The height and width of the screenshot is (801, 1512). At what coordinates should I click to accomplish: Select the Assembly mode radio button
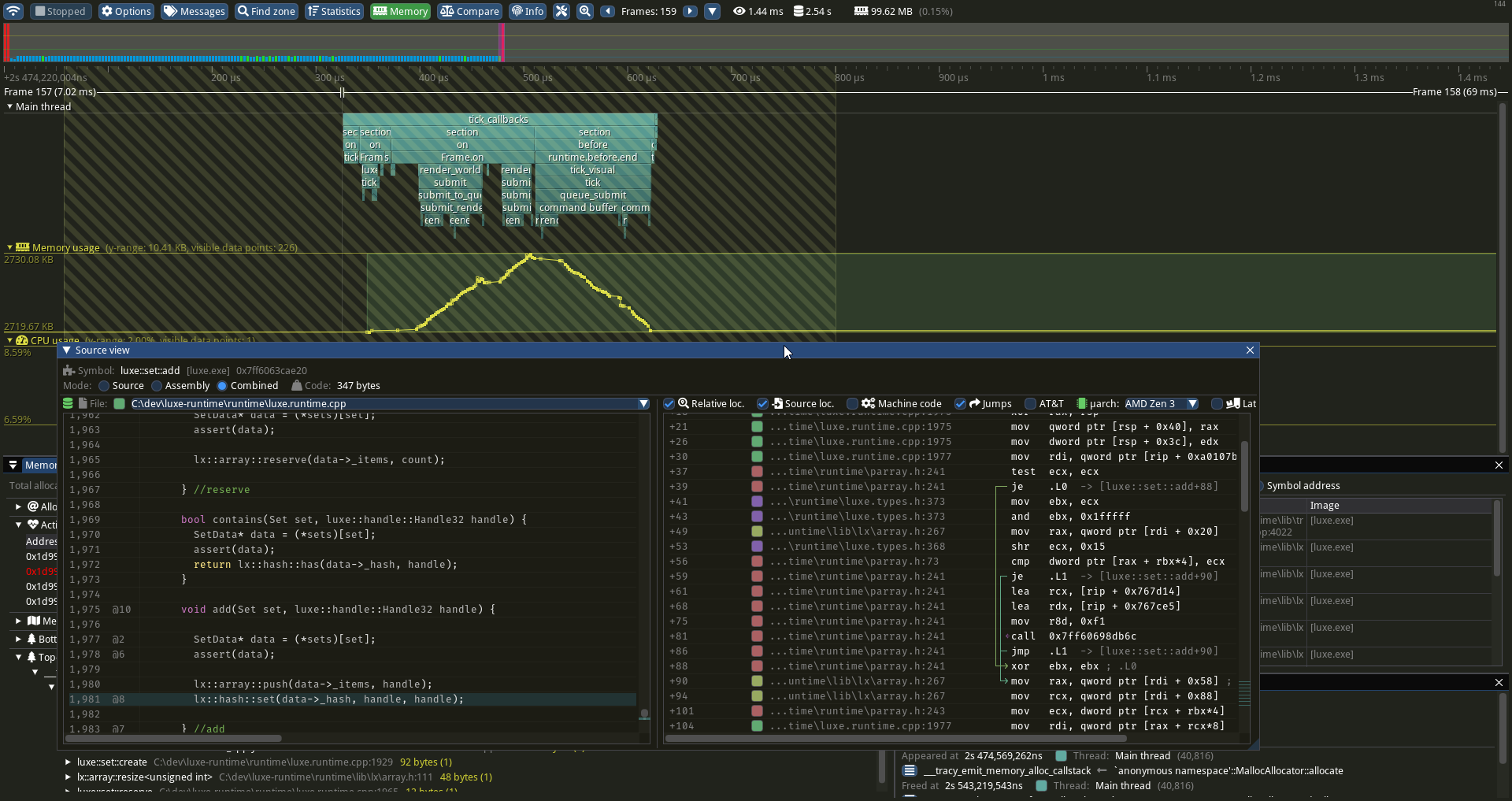pos(158,386)
